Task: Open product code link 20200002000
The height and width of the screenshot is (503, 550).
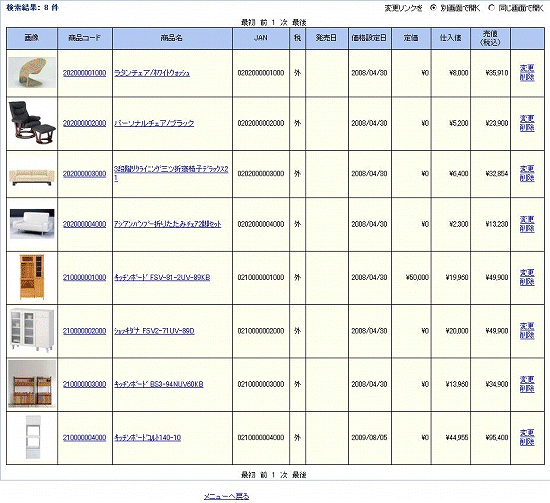Action: click(x=85, y=123)
